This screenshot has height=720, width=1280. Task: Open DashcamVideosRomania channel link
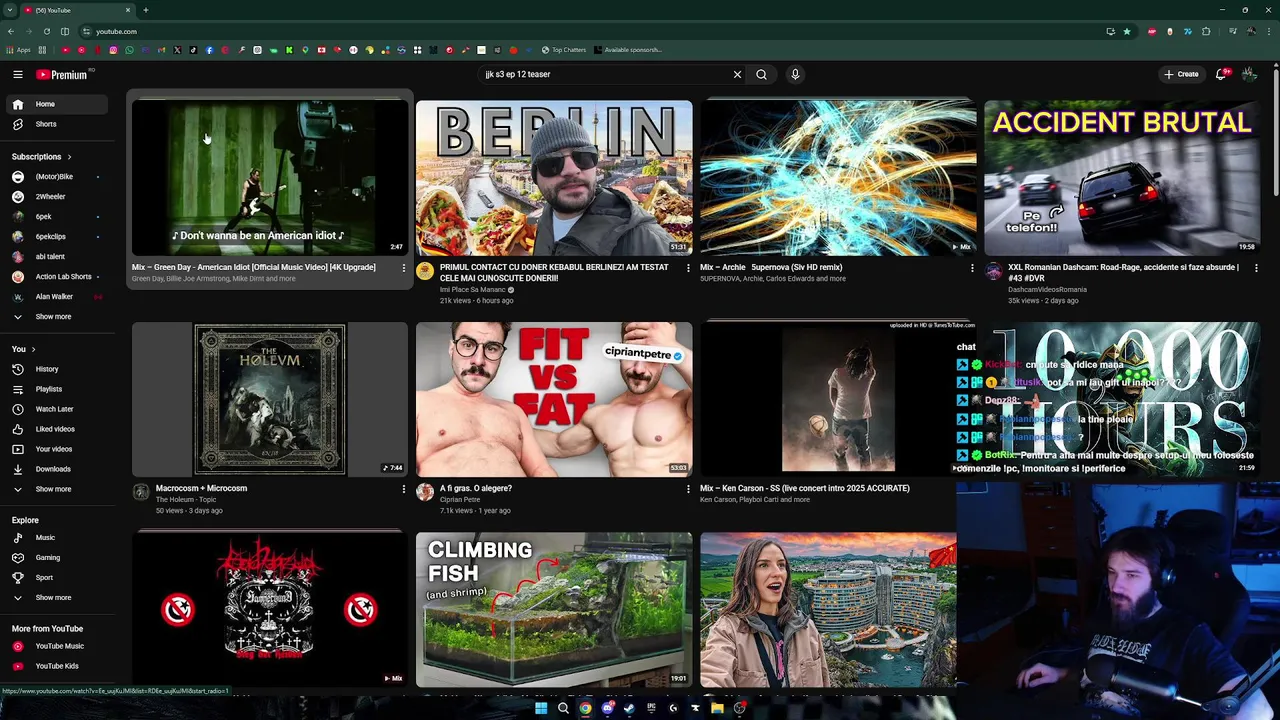(1047, 290)
